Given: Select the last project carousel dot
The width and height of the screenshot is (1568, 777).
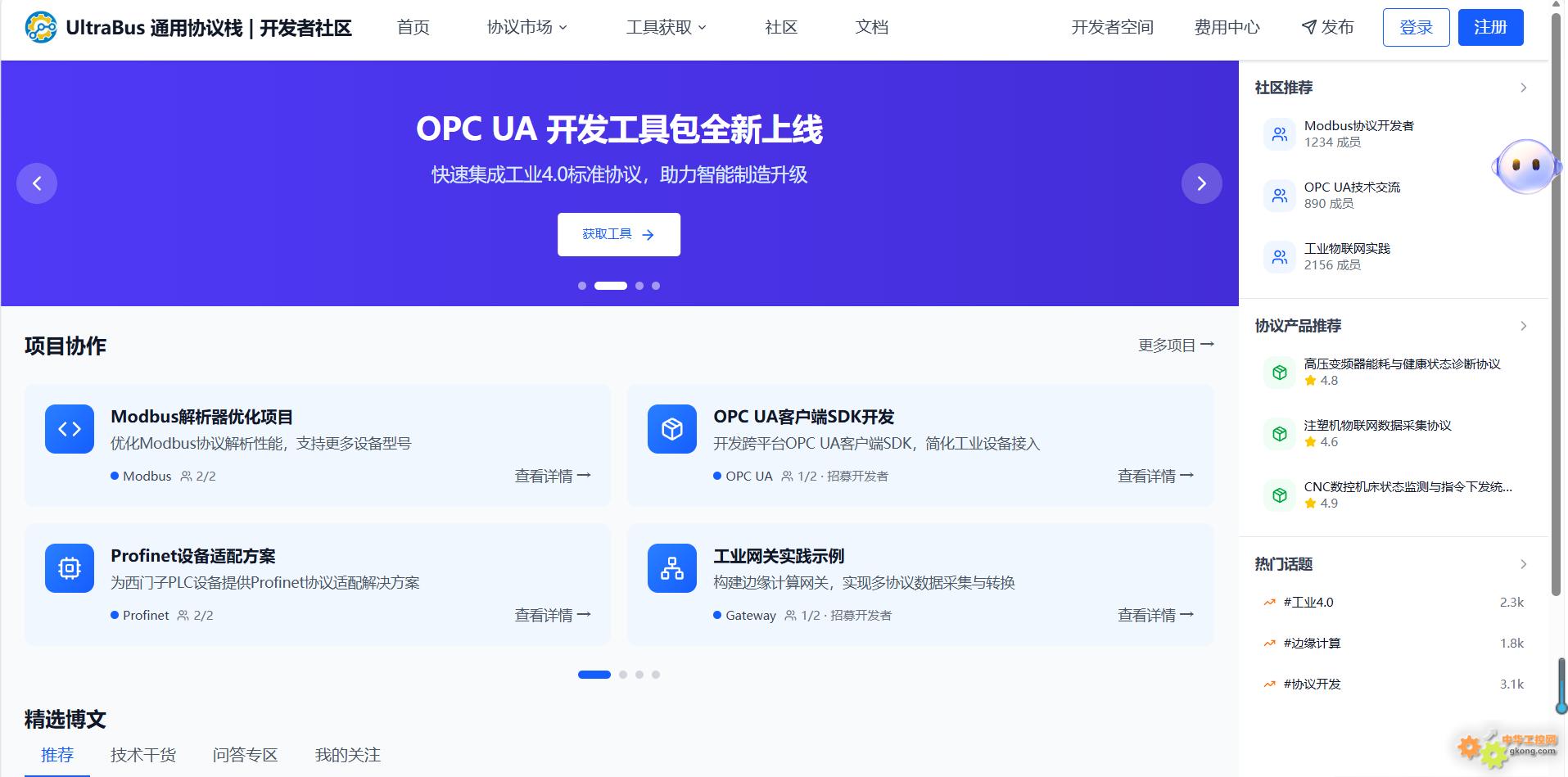Looking at the screenshot, I should [656, 675].
